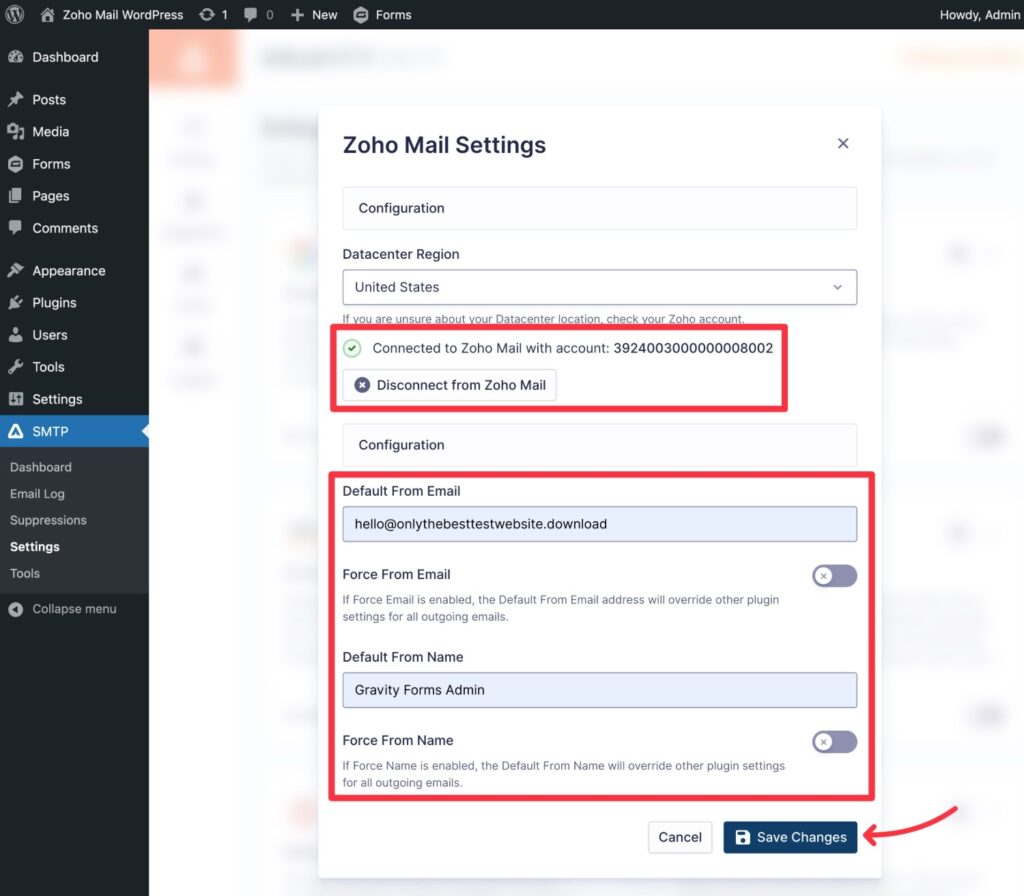Click the Default From Name field
1024x896 pixels.
click(600, 690)
